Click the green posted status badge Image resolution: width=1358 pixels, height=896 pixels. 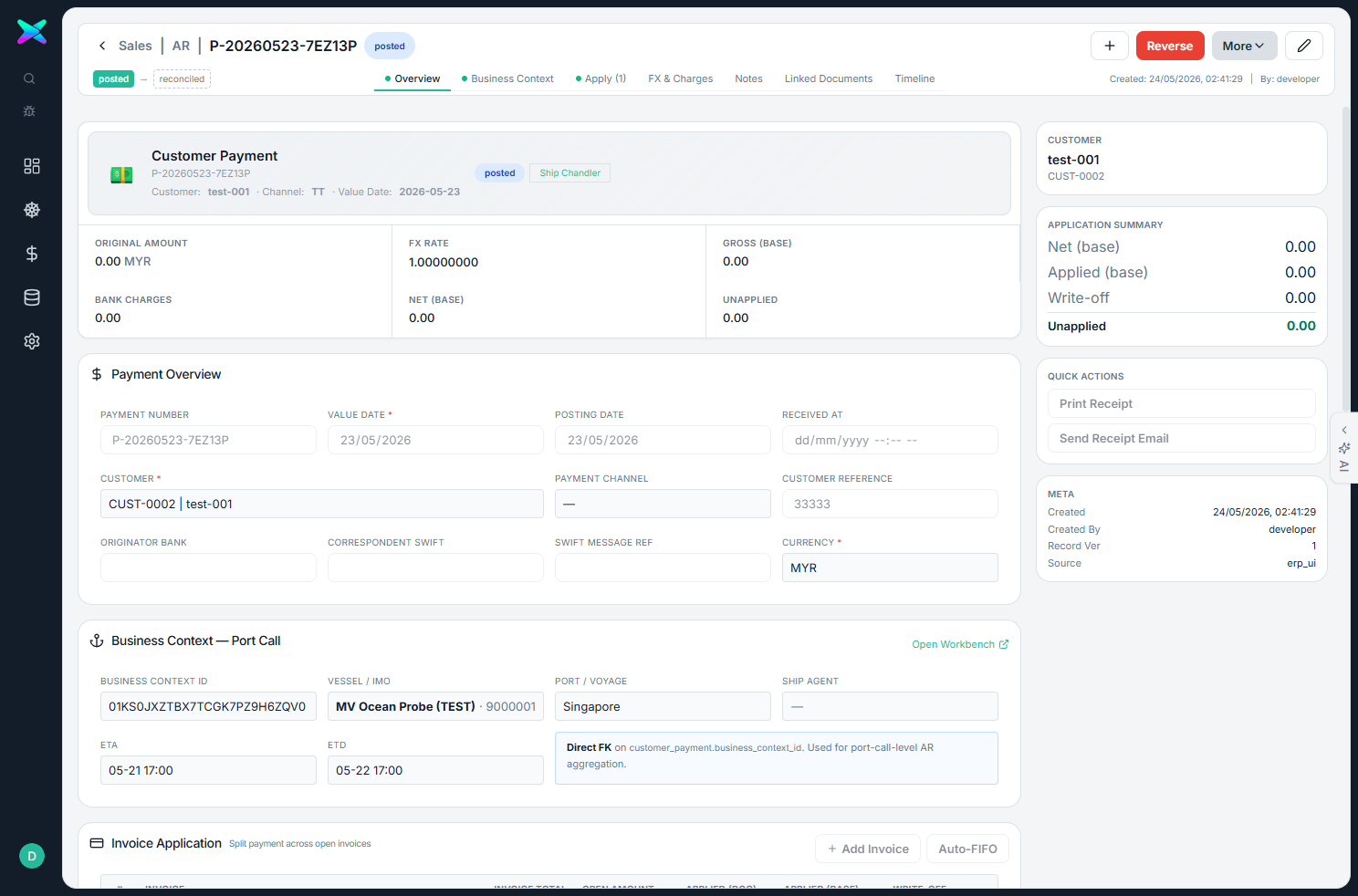pyautogui.click(x=113, y=78)
